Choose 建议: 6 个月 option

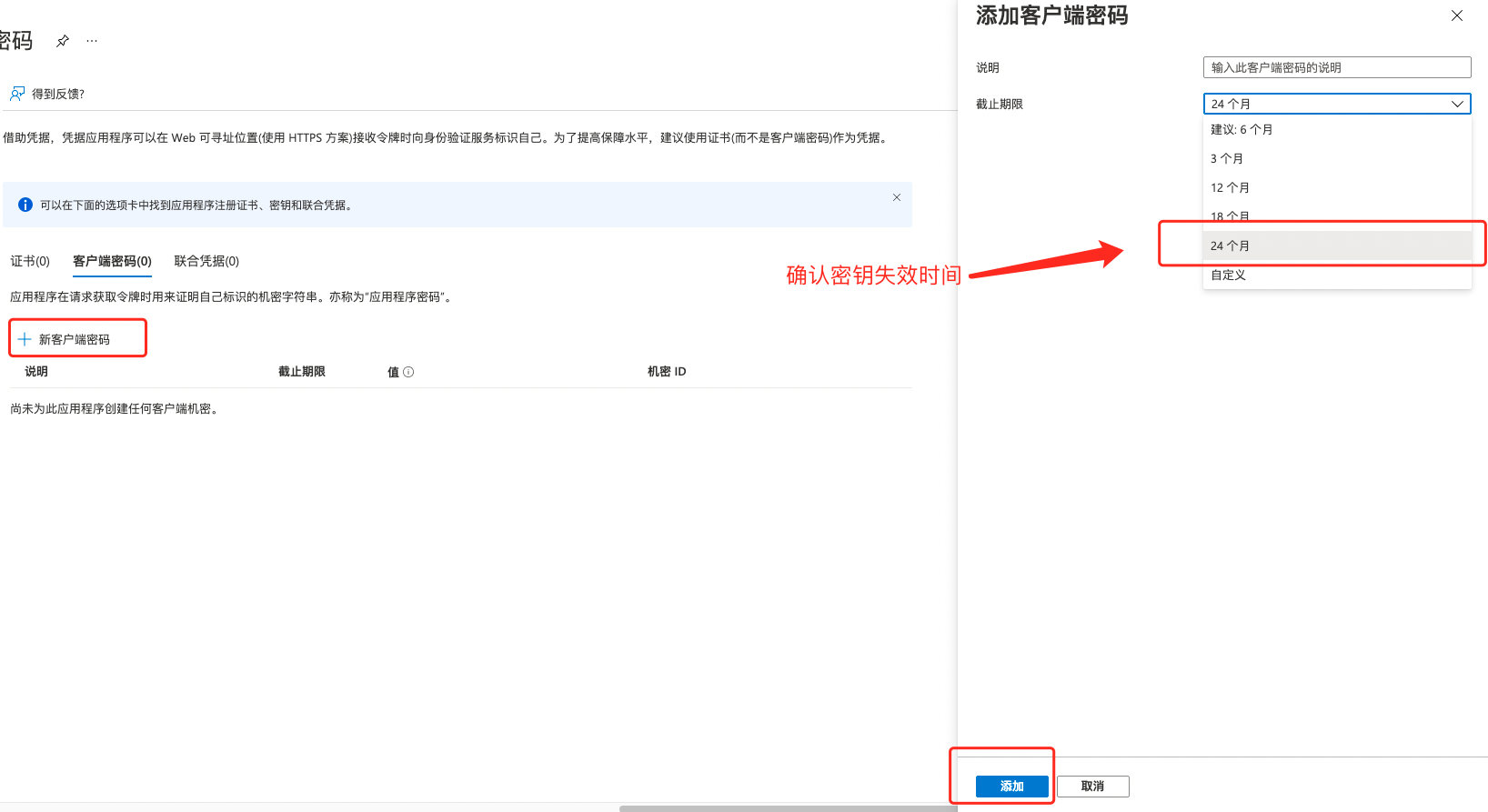pyautogui.click(x=1337, y=129)
